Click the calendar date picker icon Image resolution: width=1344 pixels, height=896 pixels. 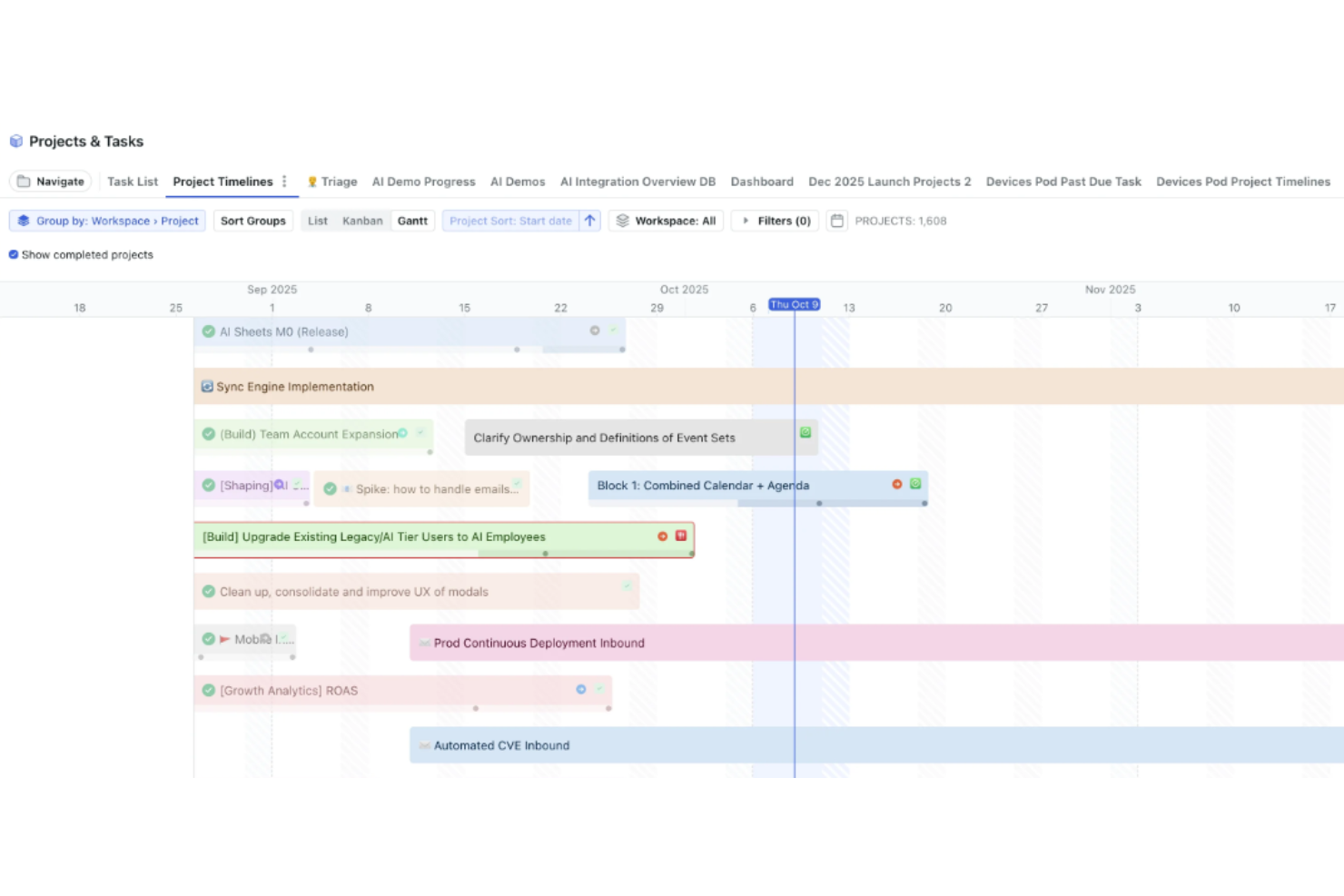point(837,221)
